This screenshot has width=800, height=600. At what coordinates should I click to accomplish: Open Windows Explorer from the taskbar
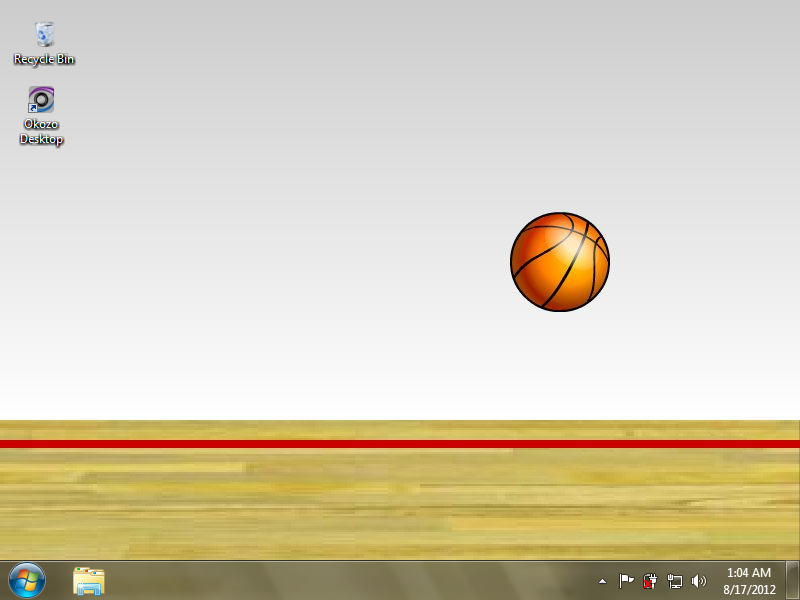tap(89, 581)
